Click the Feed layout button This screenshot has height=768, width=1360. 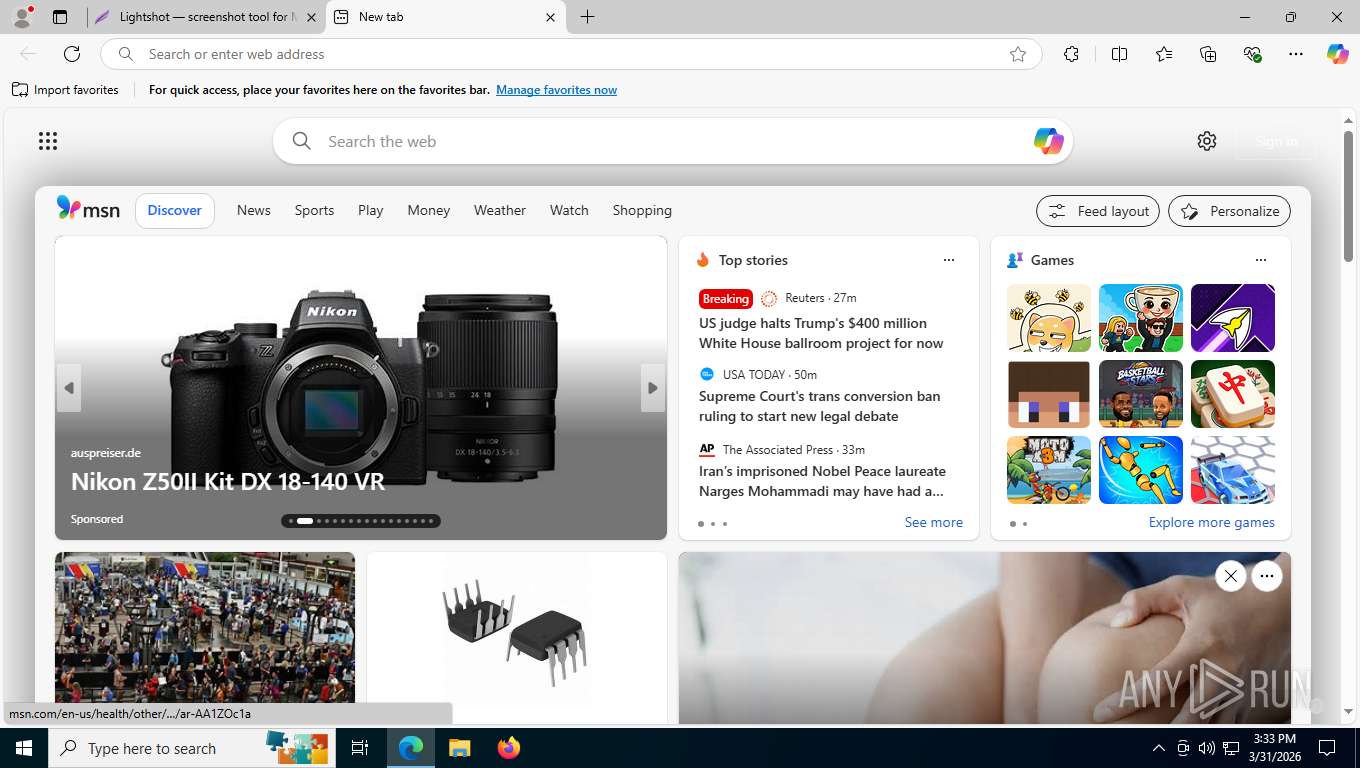pyautogui.click(x=1098, y=211)
